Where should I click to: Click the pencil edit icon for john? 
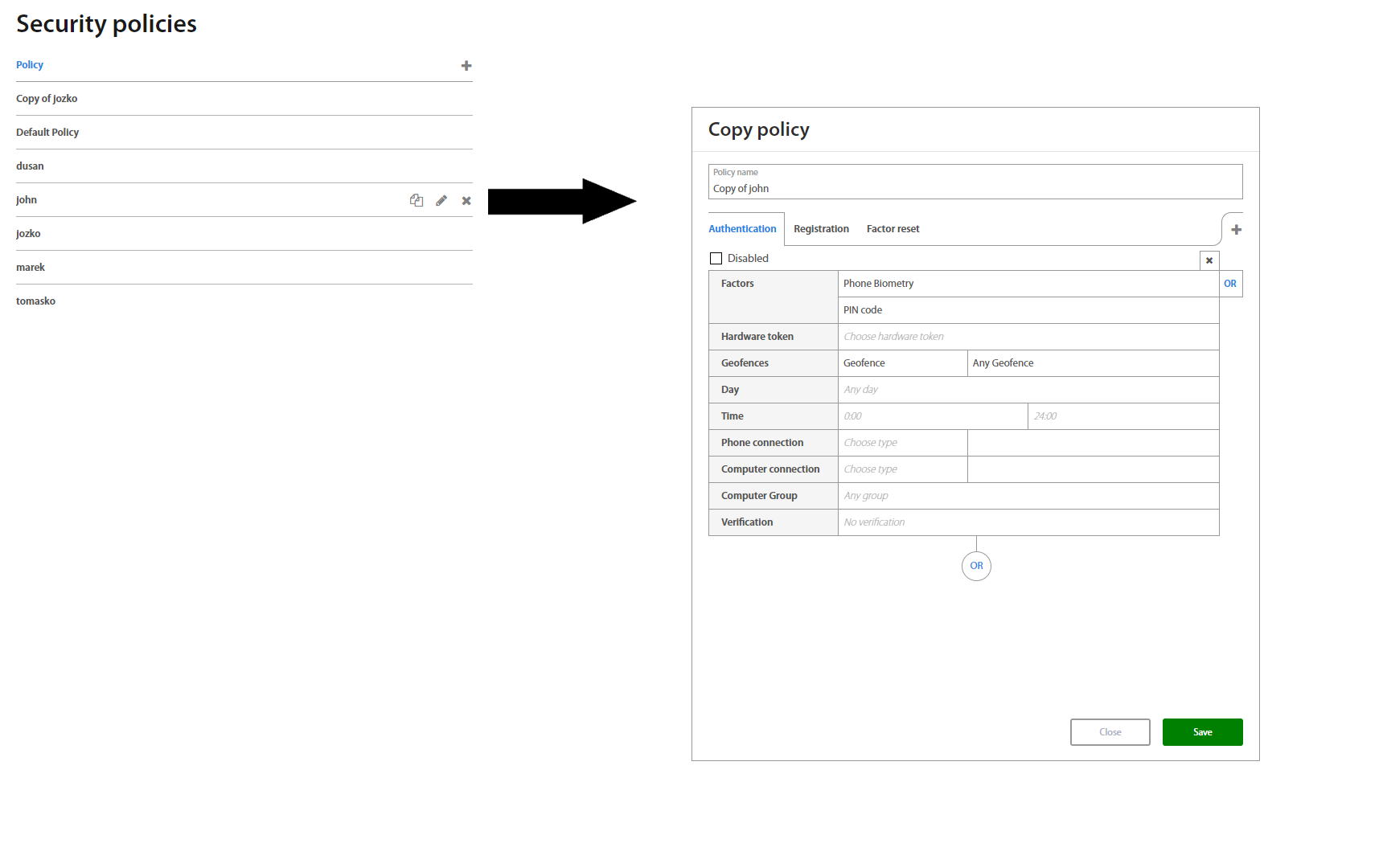coord(441,200)
